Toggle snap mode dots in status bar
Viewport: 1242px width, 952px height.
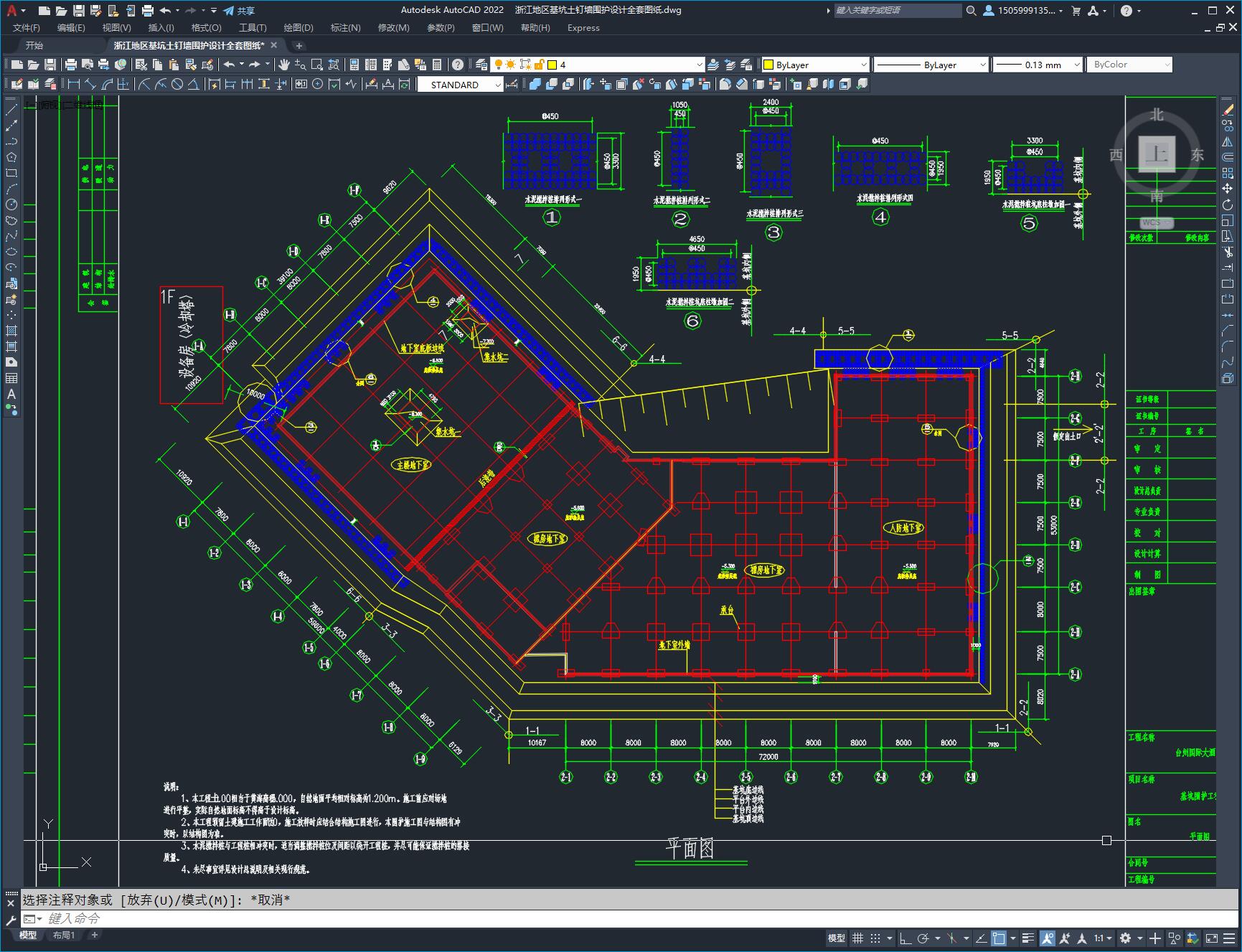pos(875,938)
